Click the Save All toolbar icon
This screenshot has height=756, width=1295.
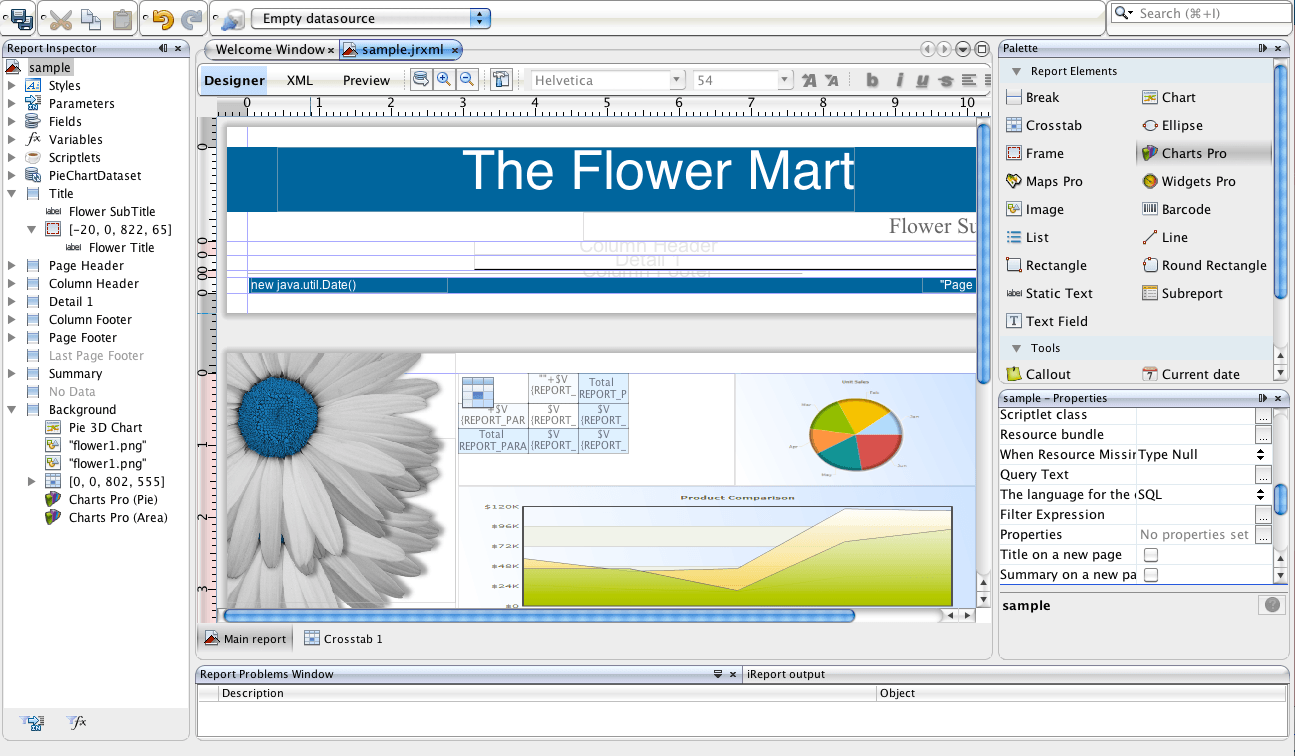pos(20,18)
